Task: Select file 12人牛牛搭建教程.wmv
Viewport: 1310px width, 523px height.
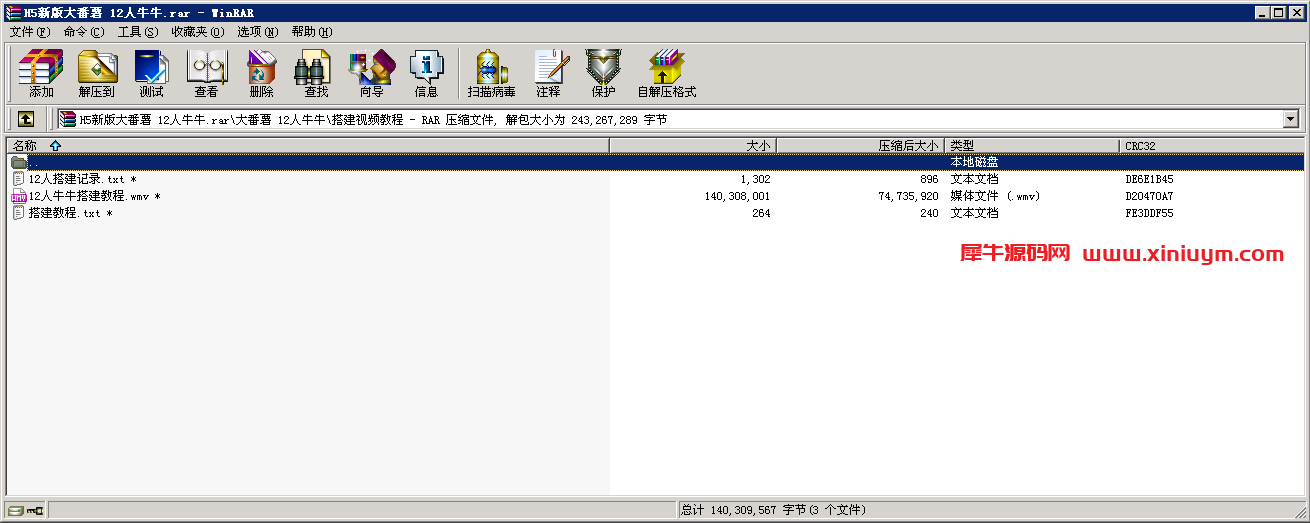Action: click(x=87, y=196)
